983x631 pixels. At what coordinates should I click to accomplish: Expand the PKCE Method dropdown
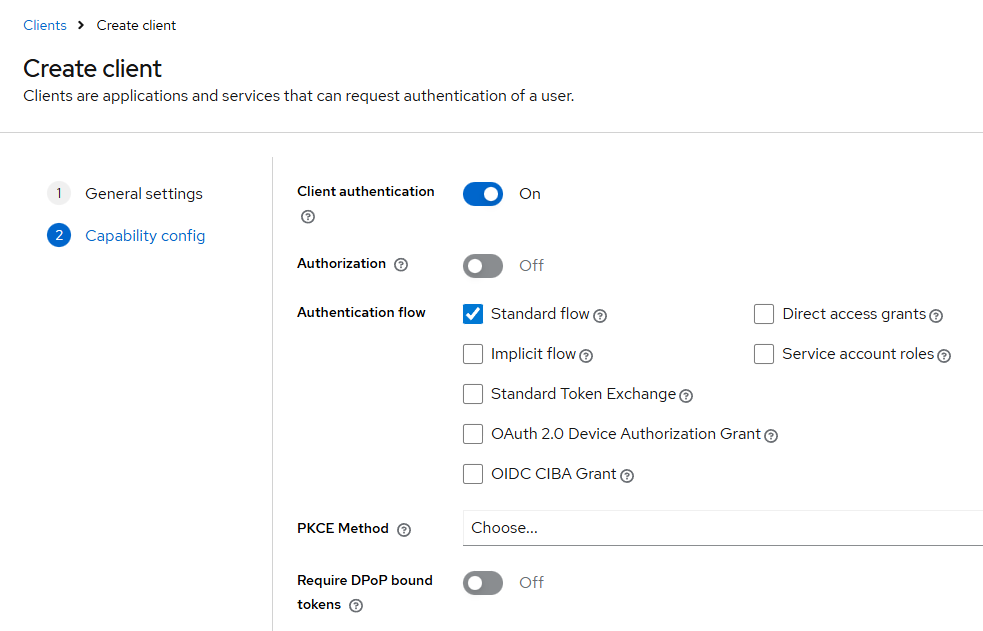pyautogui.click(x=722, y=528)
